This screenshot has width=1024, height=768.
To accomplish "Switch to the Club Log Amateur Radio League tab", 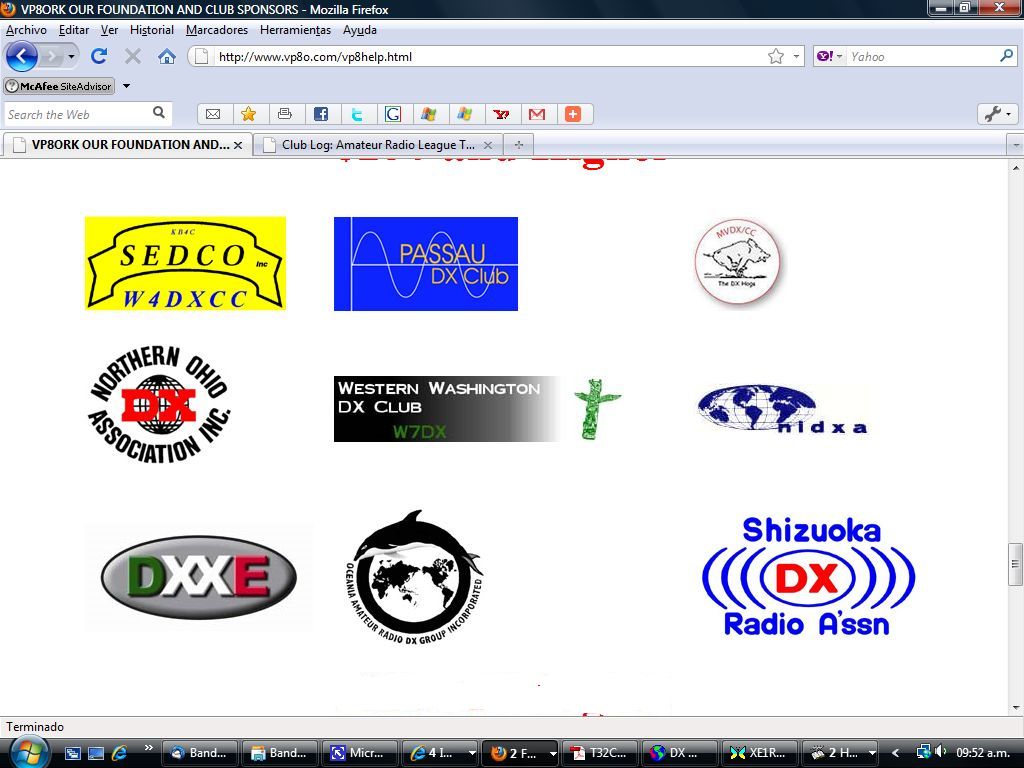I will [377, 145].
